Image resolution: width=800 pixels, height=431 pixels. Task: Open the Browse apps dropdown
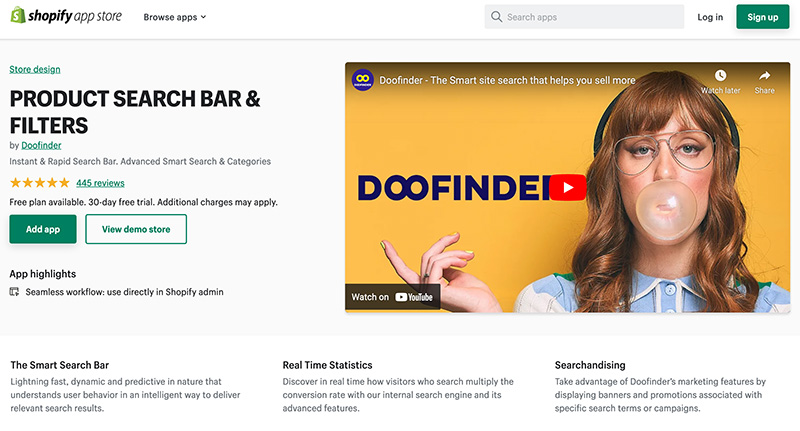(174, 17)
